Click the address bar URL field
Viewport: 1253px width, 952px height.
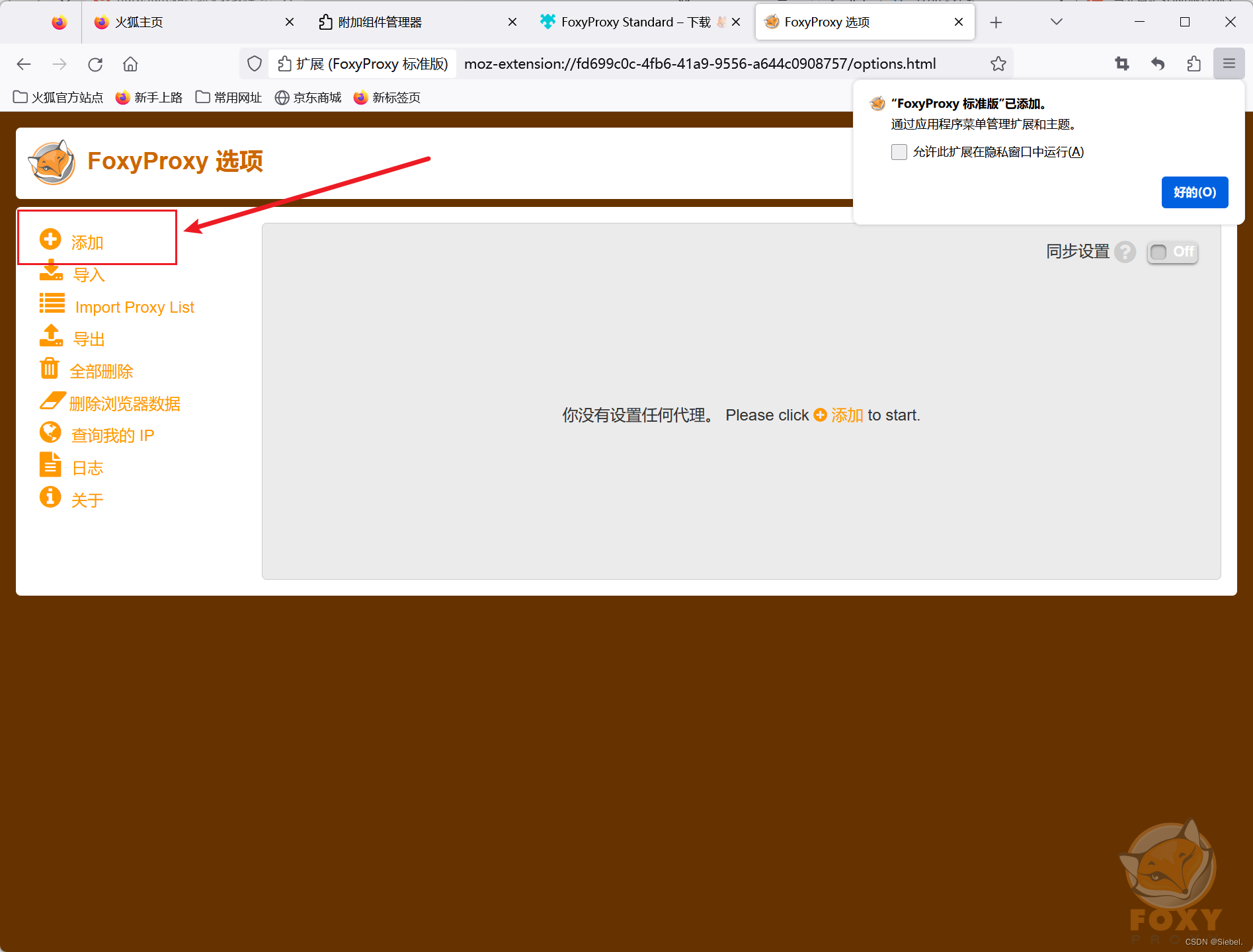tap(700, 64)
